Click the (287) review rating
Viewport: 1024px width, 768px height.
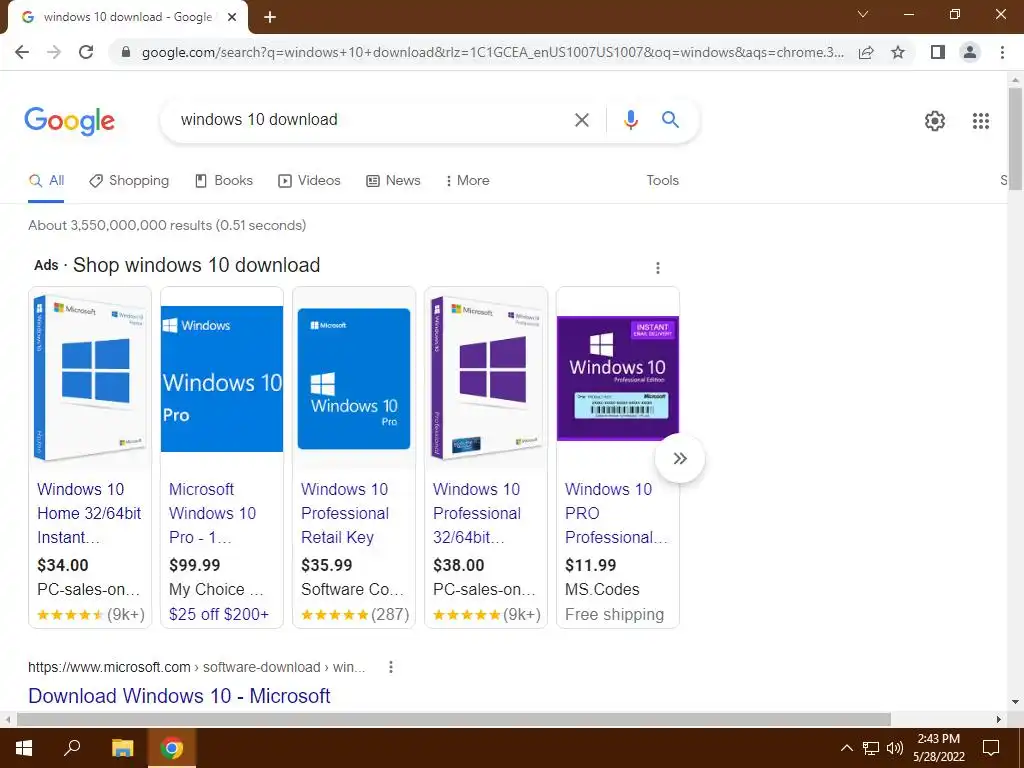(x=390, y=615)
